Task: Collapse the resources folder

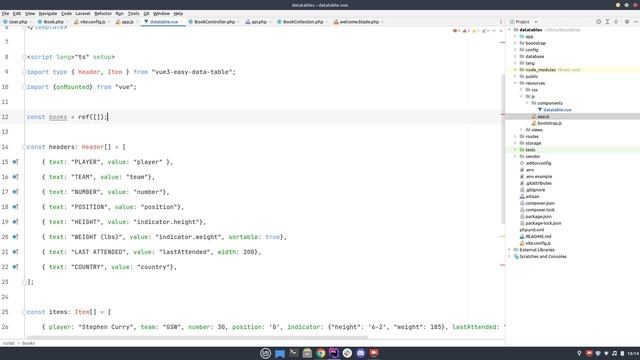Action: [516, 83]
